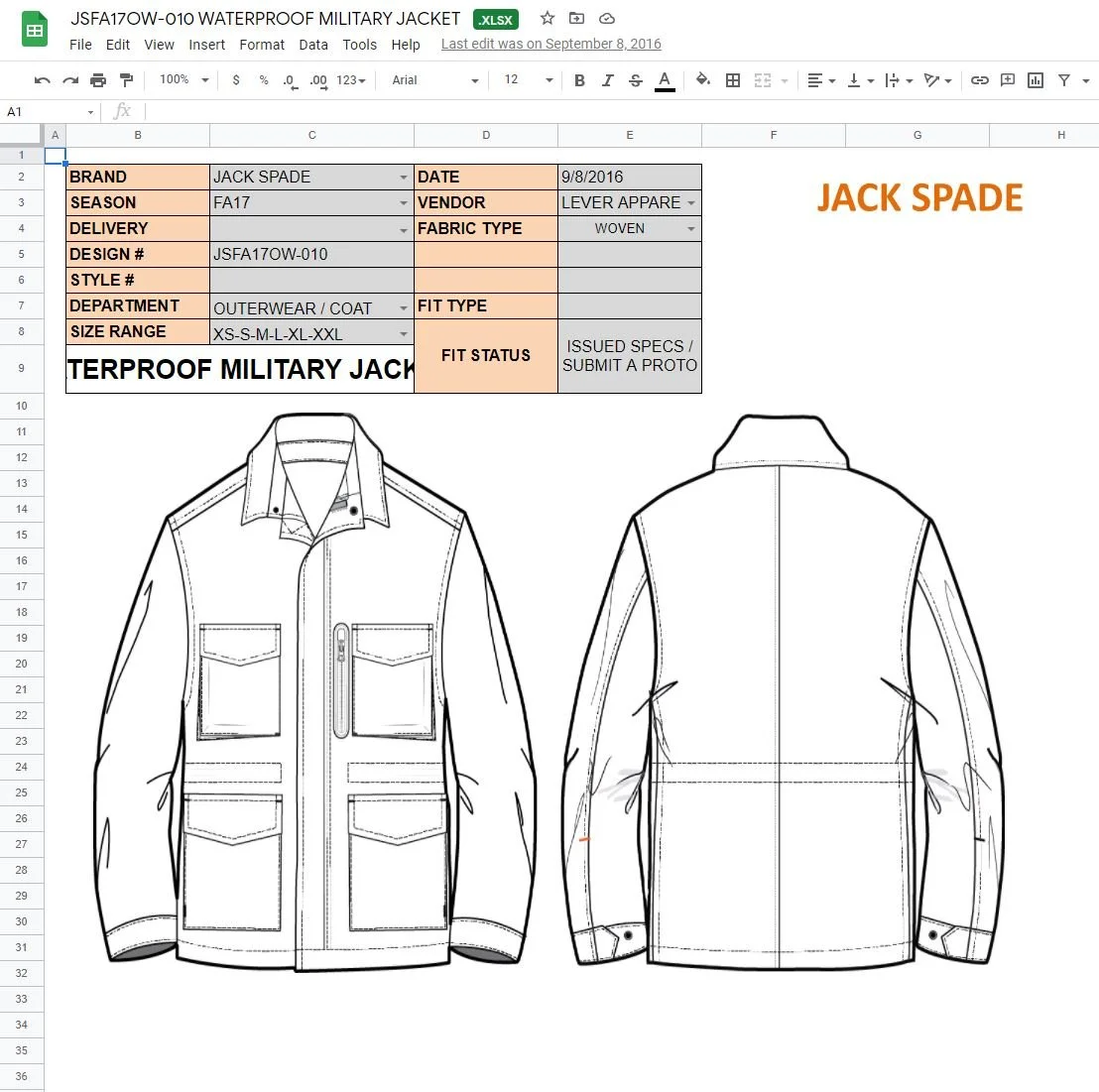Open the fill color picker
The height and width of the screenshot is (1092, 1099).
pos(702,80)
